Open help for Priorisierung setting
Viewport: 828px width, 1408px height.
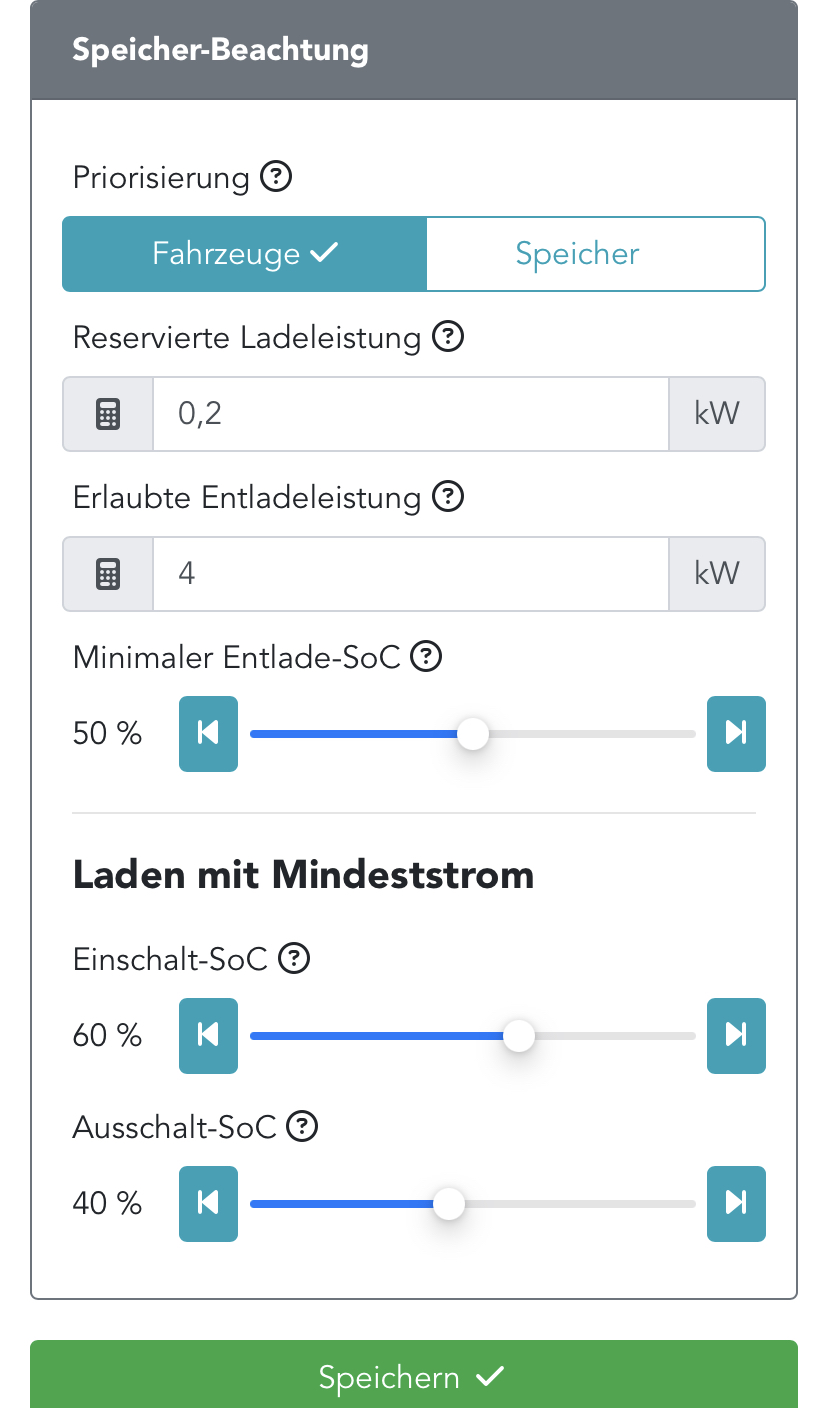[x=276, y=178]
